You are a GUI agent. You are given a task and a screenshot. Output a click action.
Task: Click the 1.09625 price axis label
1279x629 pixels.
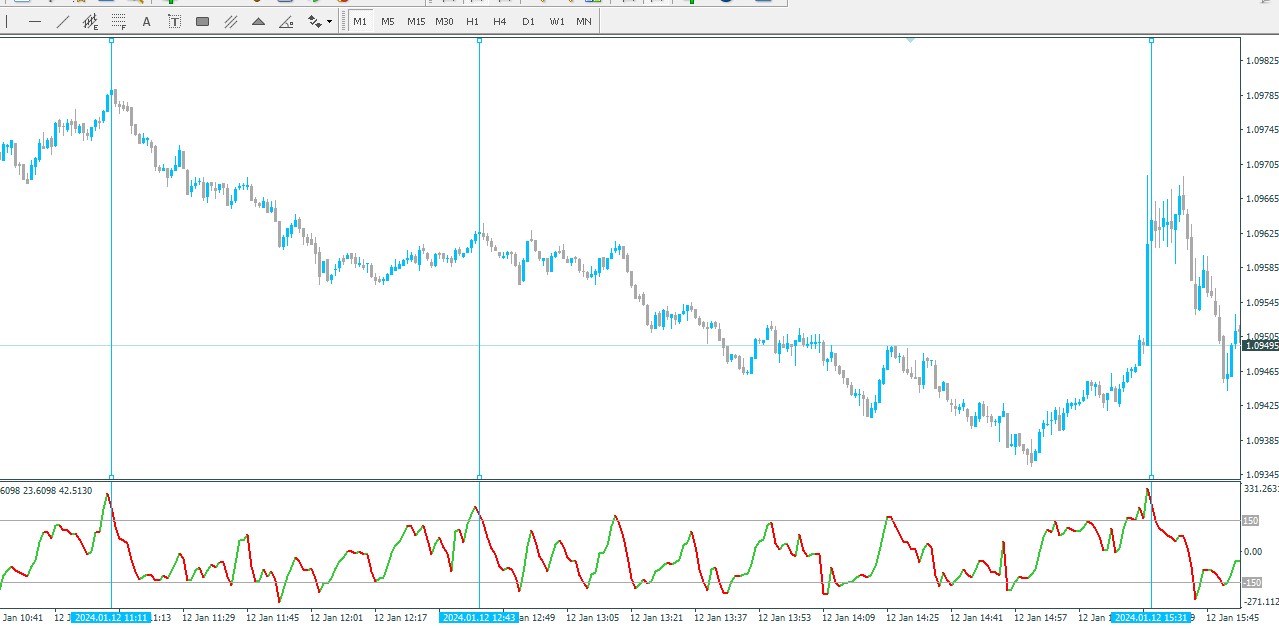[1262, 234]
